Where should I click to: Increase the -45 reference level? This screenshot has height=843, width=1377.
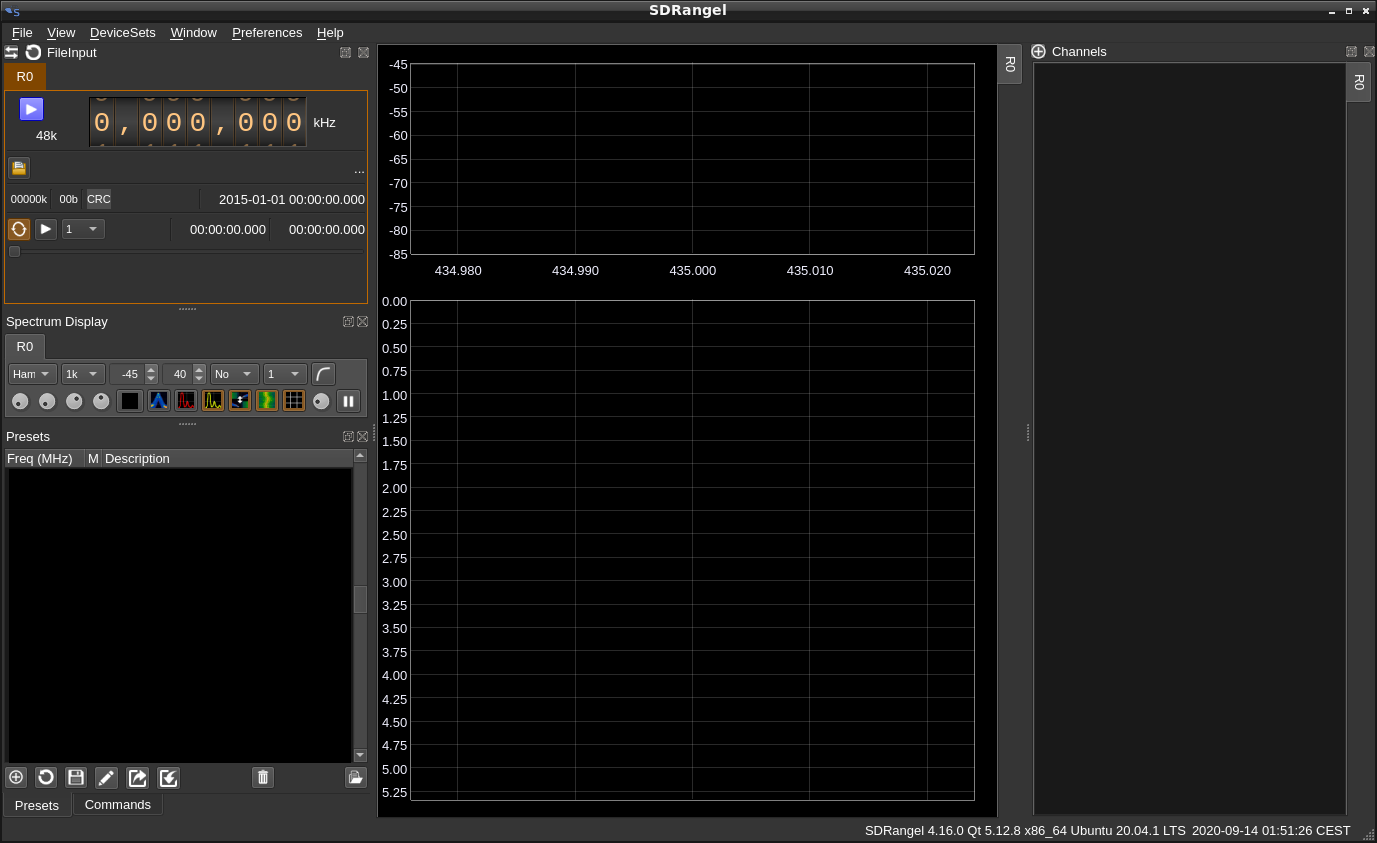click(x=151, y=369)
